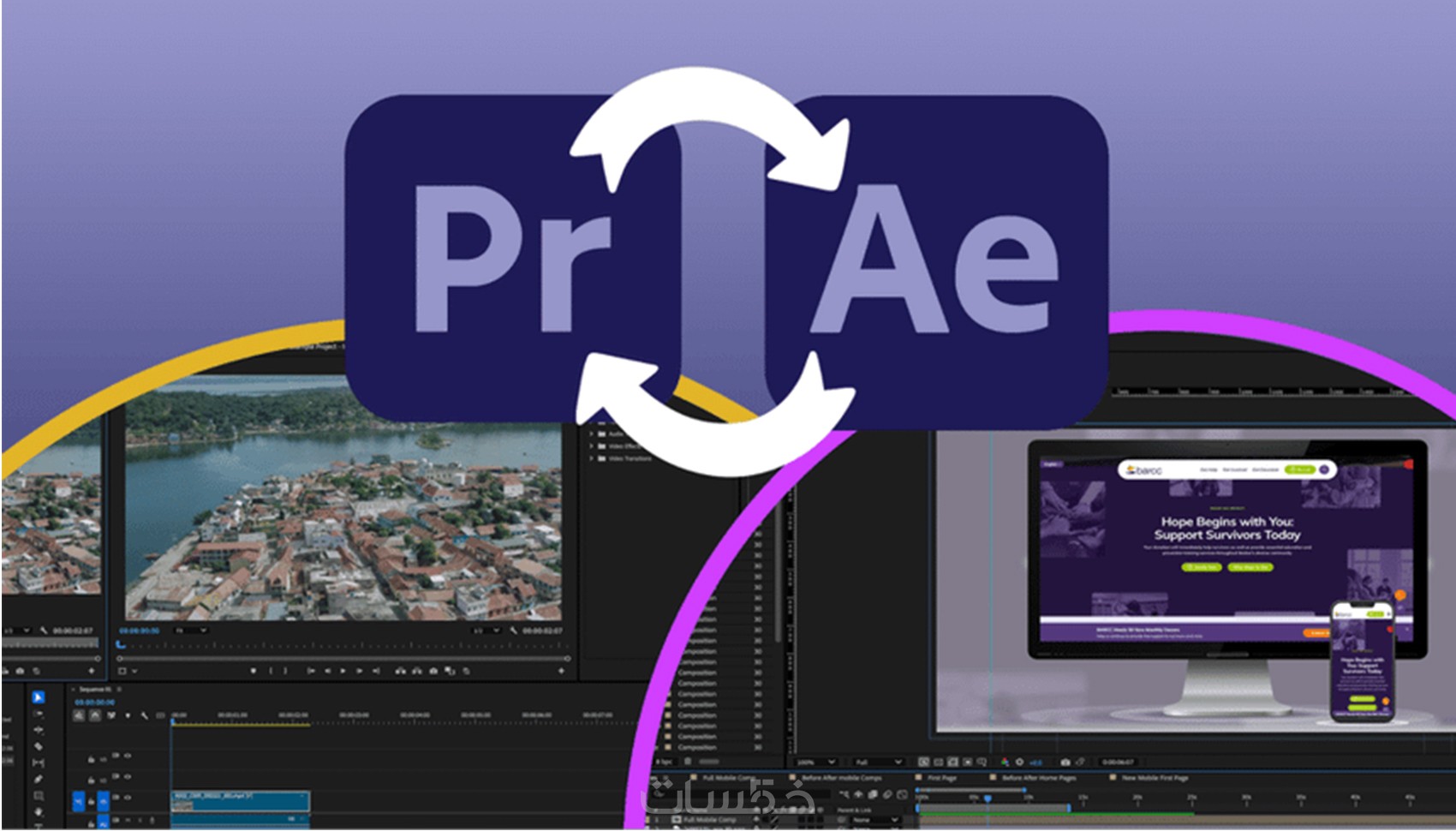Select the Hand tool

click(38, 811)
